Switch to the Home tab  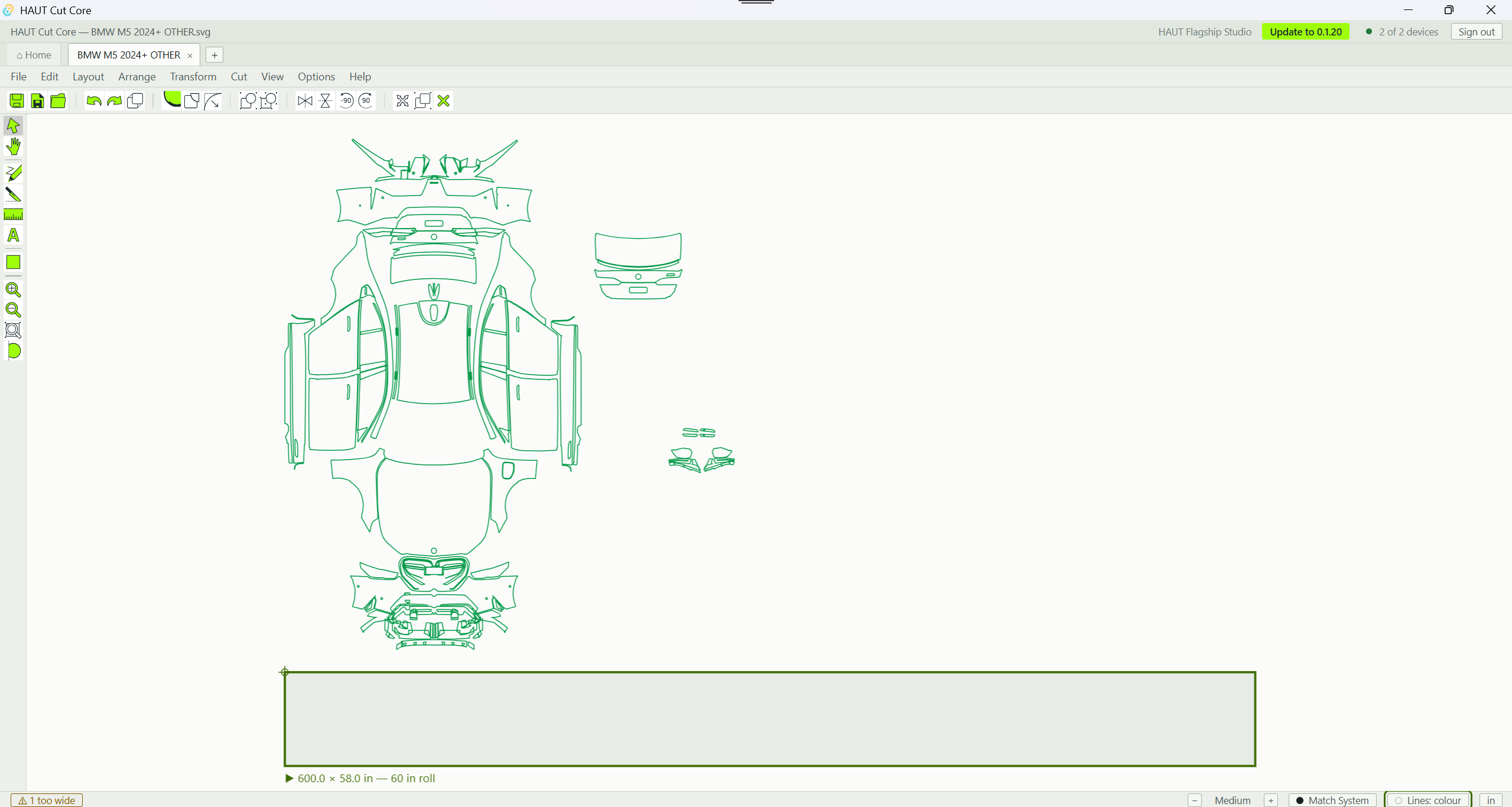coord(34,55)
